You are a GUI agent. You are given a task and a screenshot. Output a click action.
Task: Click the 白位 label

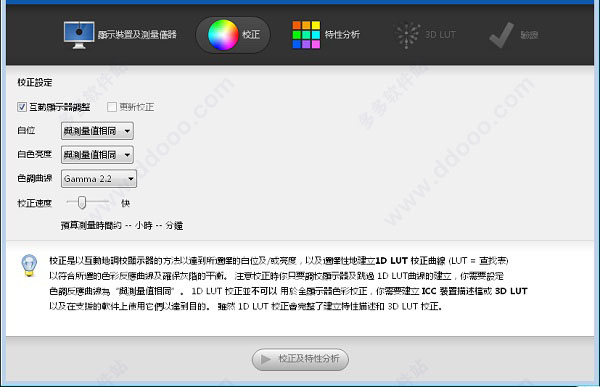click(x=26, y=131)
